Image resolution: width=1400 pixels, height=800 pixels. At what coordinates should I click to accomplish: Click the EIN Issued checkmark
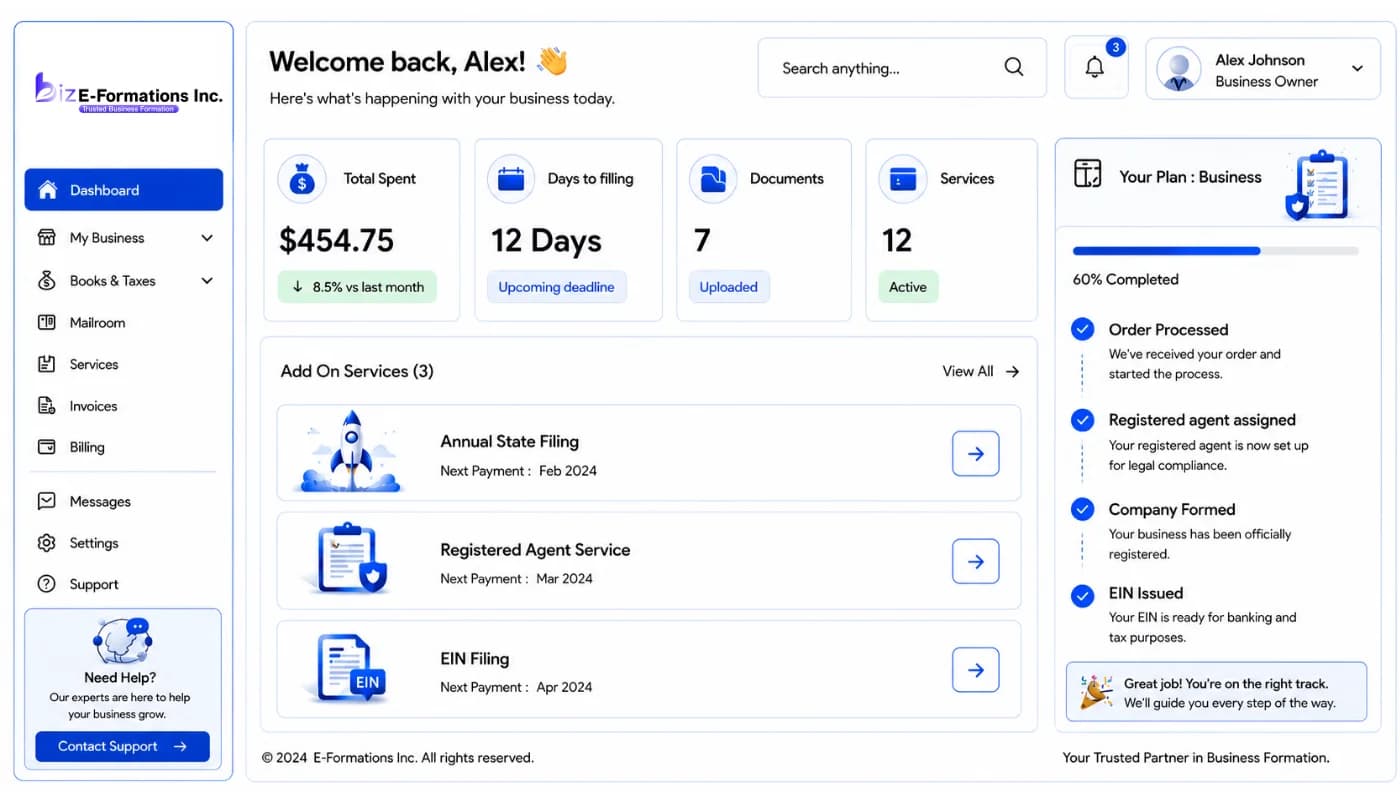[x=1082, y=597]
